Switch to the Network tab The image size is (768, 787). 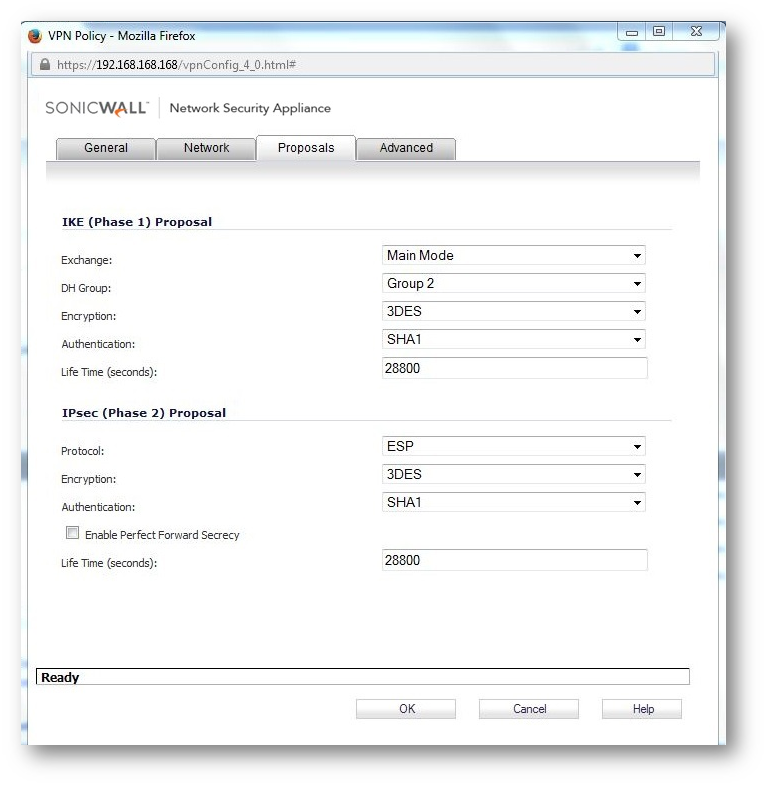207,148
